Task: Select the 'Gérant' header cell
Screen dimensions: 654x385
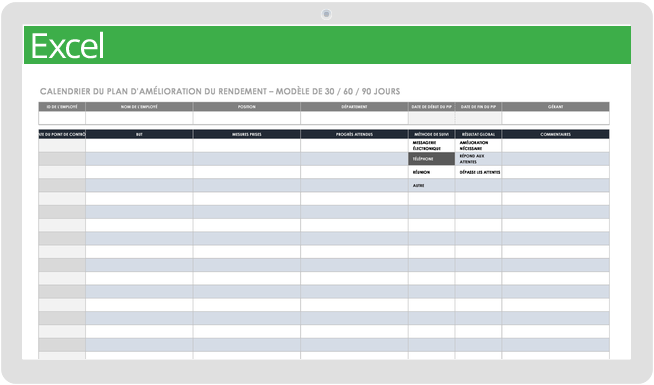Action: point(556,107)
